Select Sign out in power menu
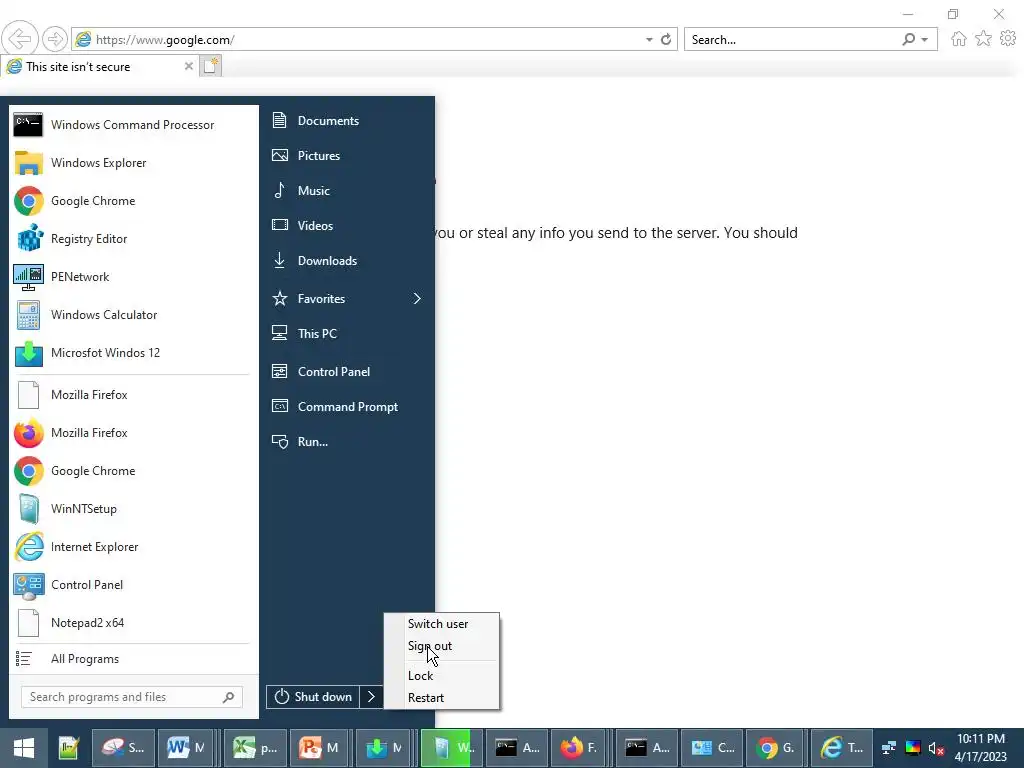Image resolution: width=1024 pixels, height=768 pixels. (441, 646)
